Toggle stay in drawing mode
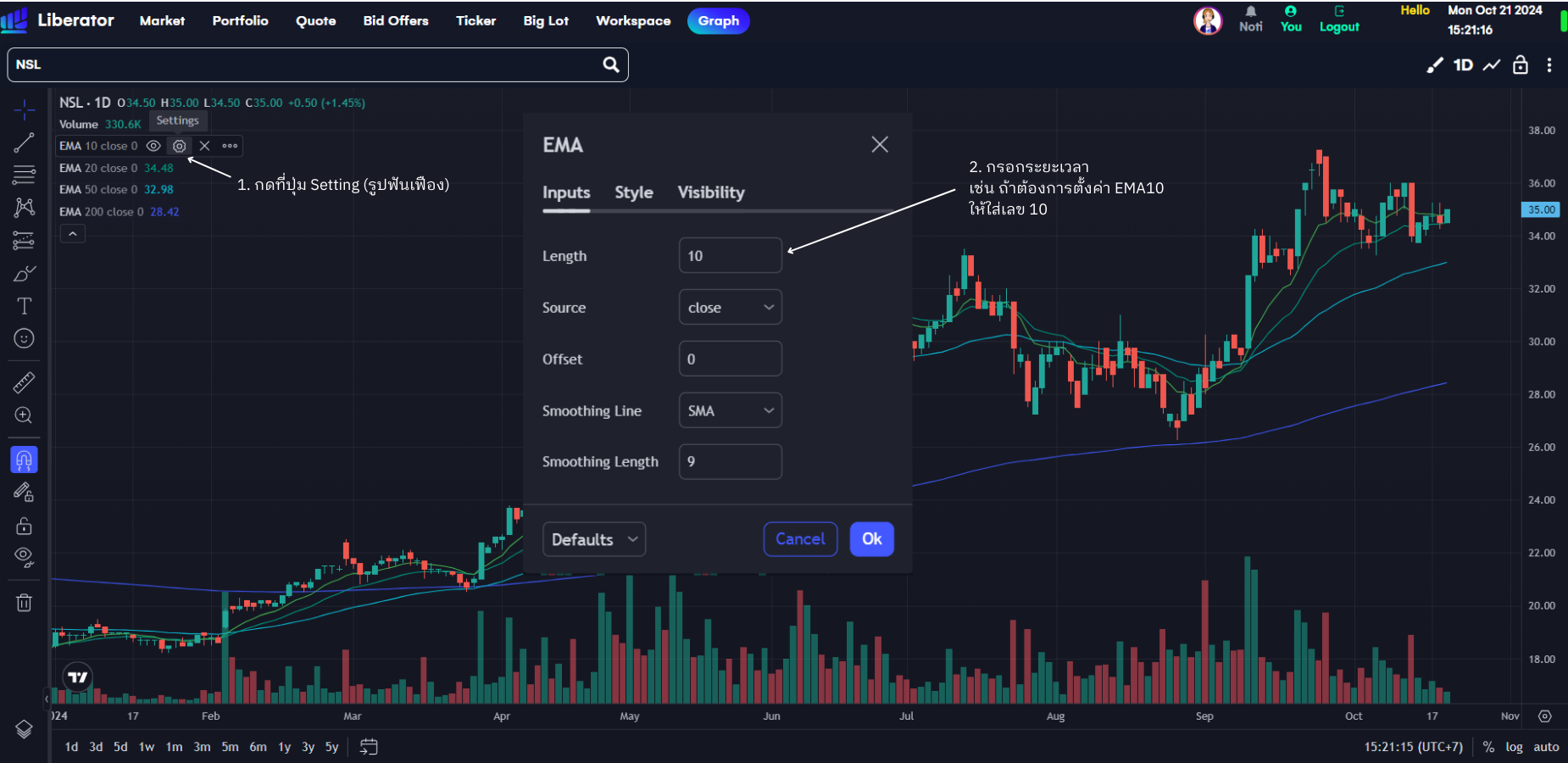This screenshot has width=1568, height=763. click(24, 493)
